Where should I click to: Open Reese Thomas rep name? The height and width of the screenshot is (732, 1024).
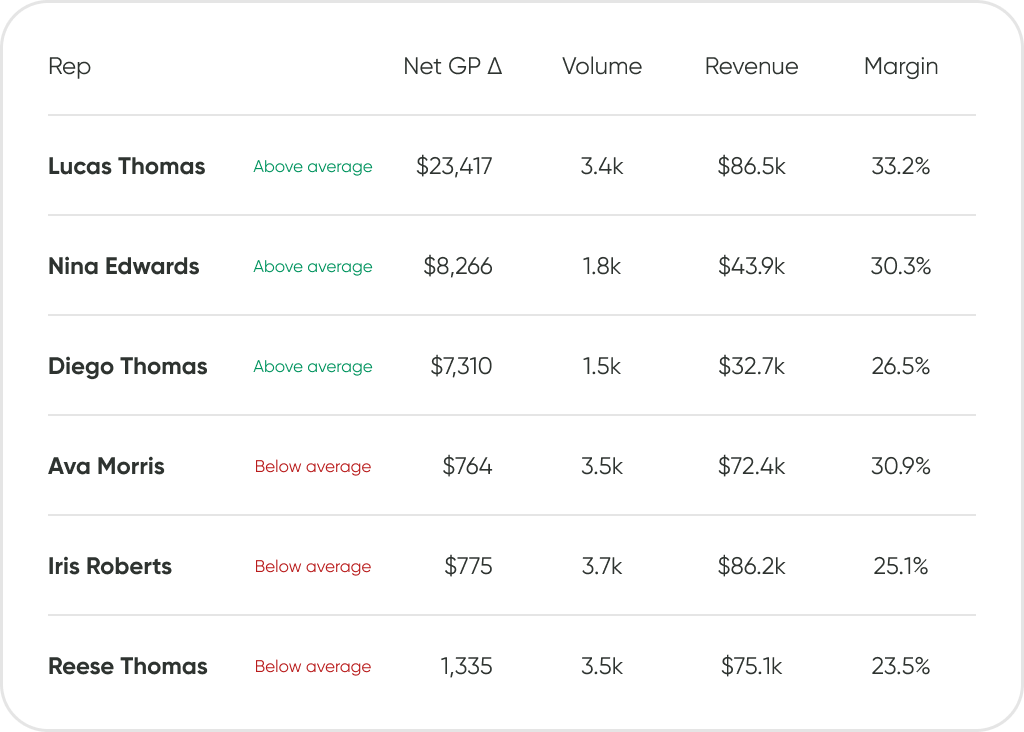tap(127, 666)
